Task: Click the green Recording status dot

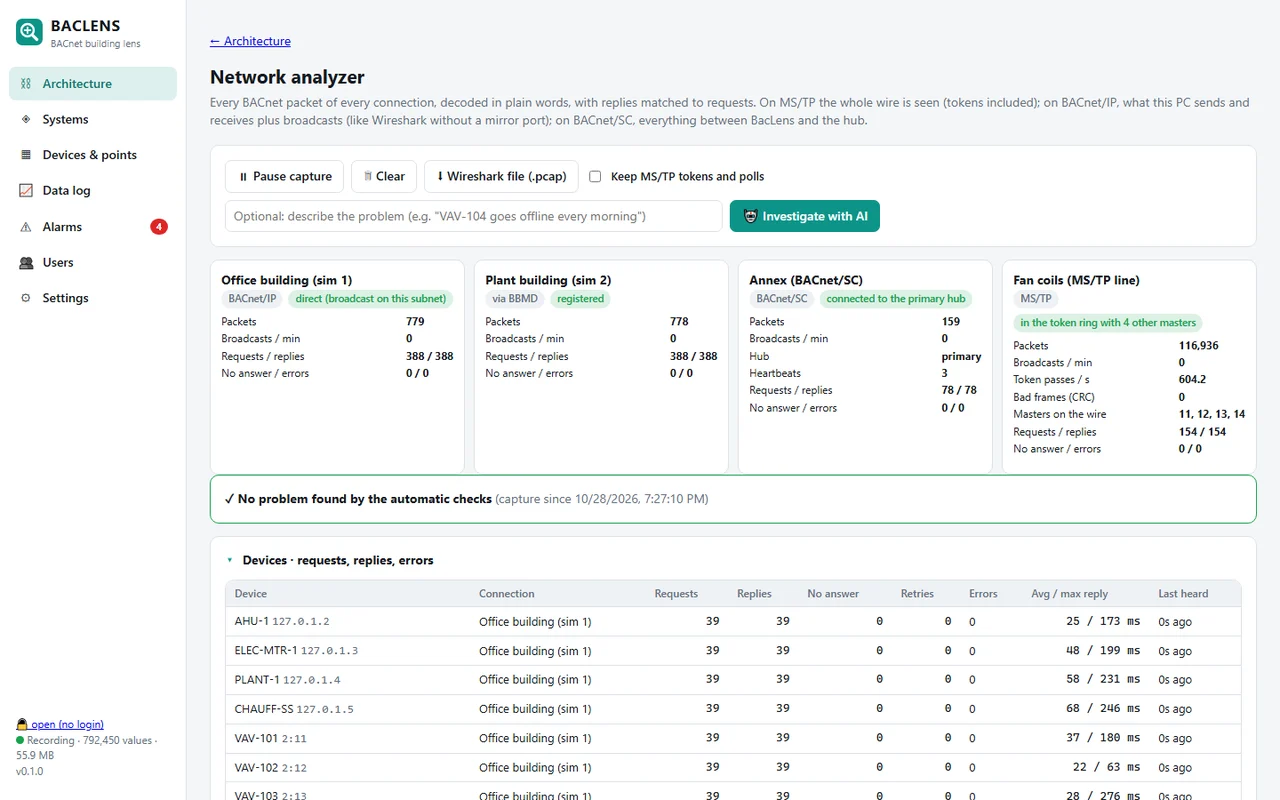Action: coord(20,740)
